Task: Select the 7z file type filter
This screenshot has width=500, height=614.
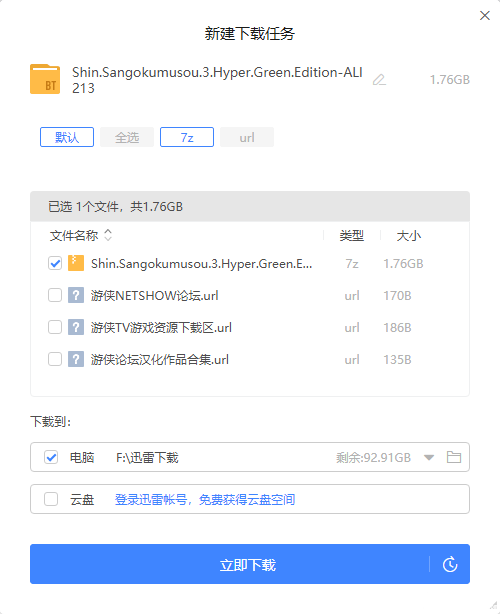Action: [187, 137]
